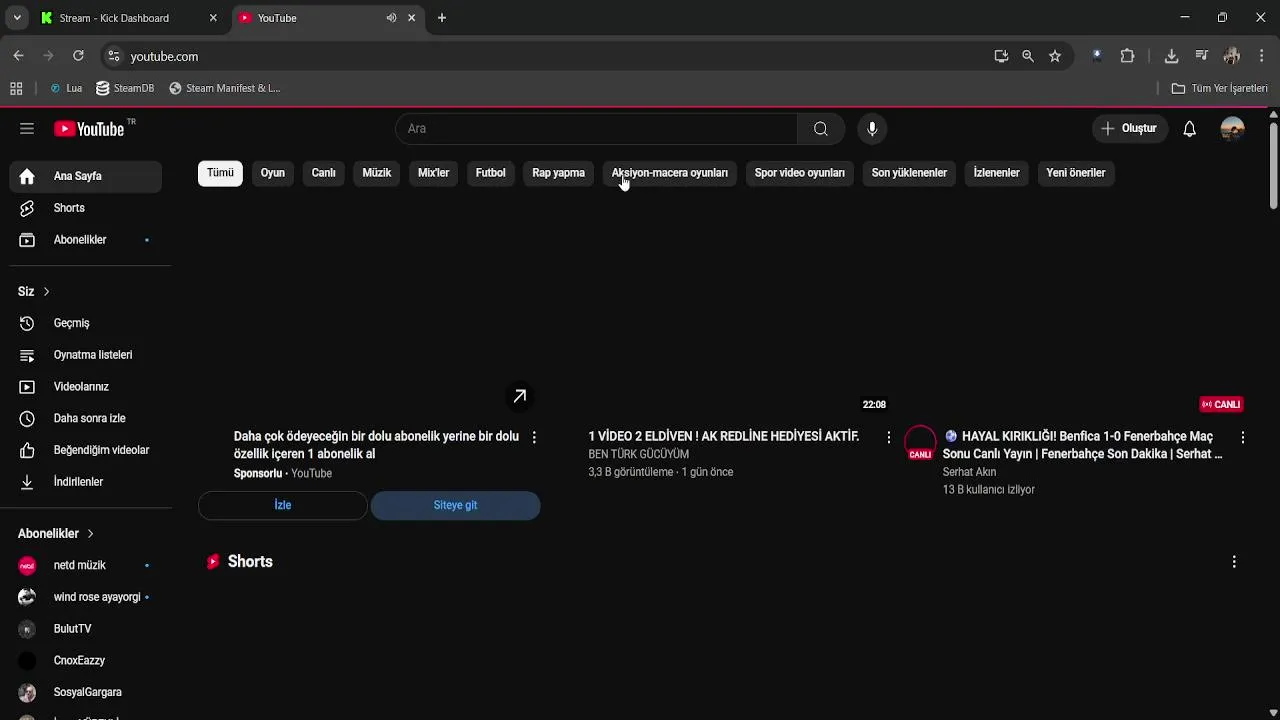Select the Son yüklenenler chip

click(x=909, y=173)
